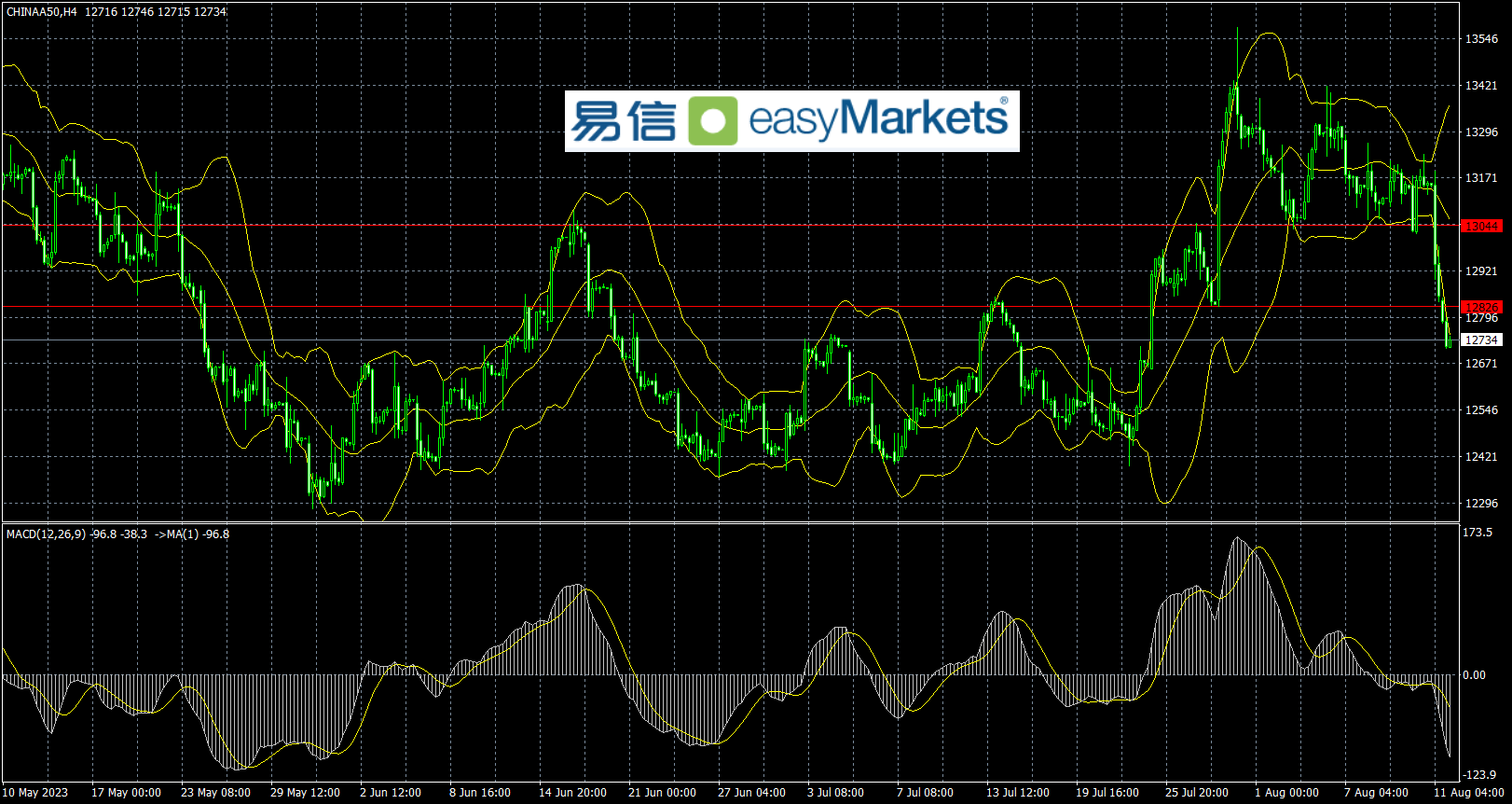Select the red 12826 level price tag

tap(1481, 307)
